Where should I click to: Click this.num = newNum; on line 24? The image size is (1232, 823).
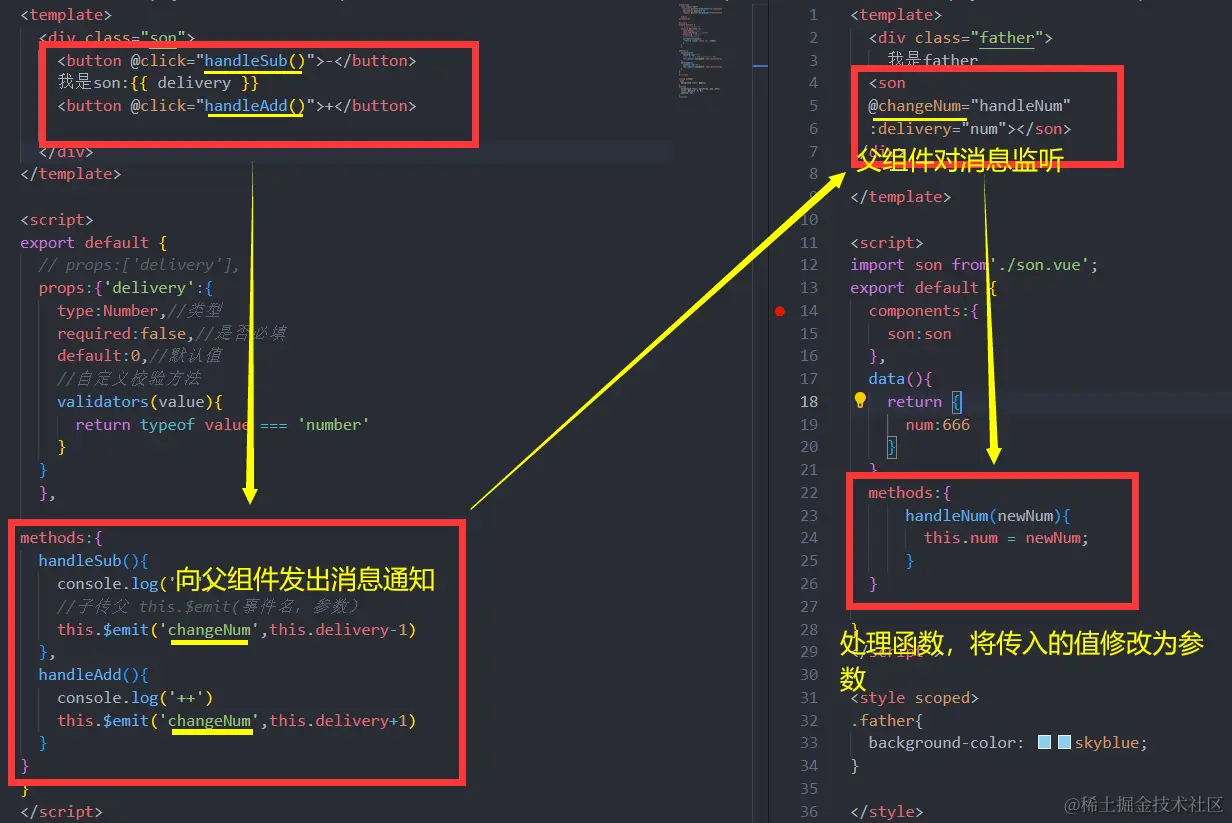pyautogui.click(x=1006, y=538)
